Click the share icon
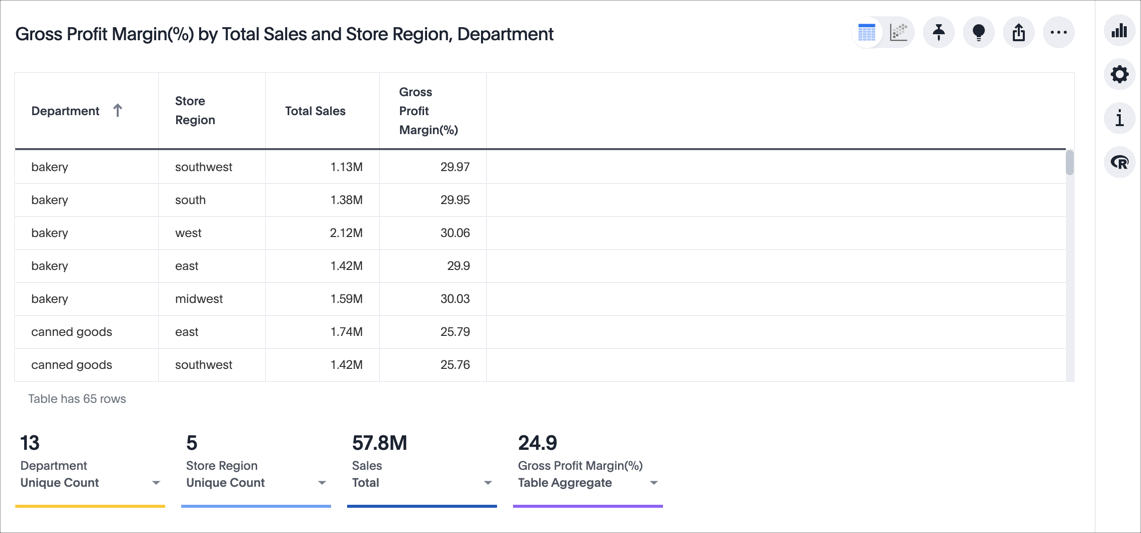 (1018, 33)
